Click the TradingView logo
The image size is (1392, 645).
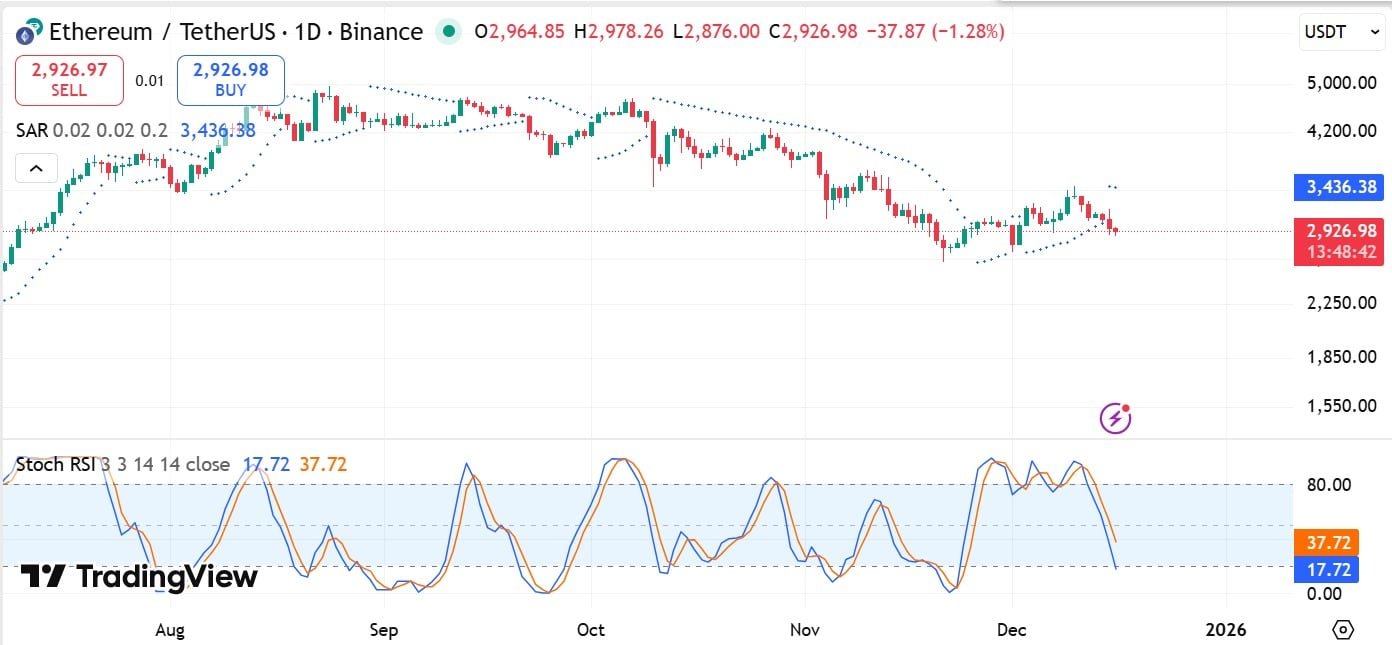139,577
